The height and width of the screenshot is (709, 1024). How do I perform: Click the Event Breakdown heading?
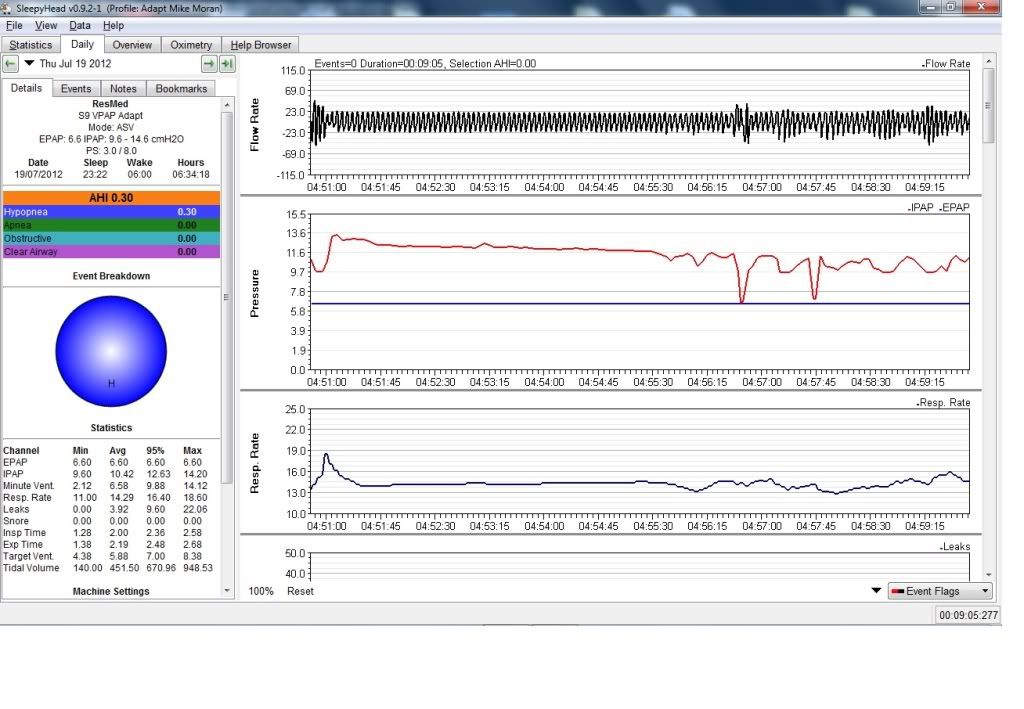pyautogui.click(x=111, y=276)
